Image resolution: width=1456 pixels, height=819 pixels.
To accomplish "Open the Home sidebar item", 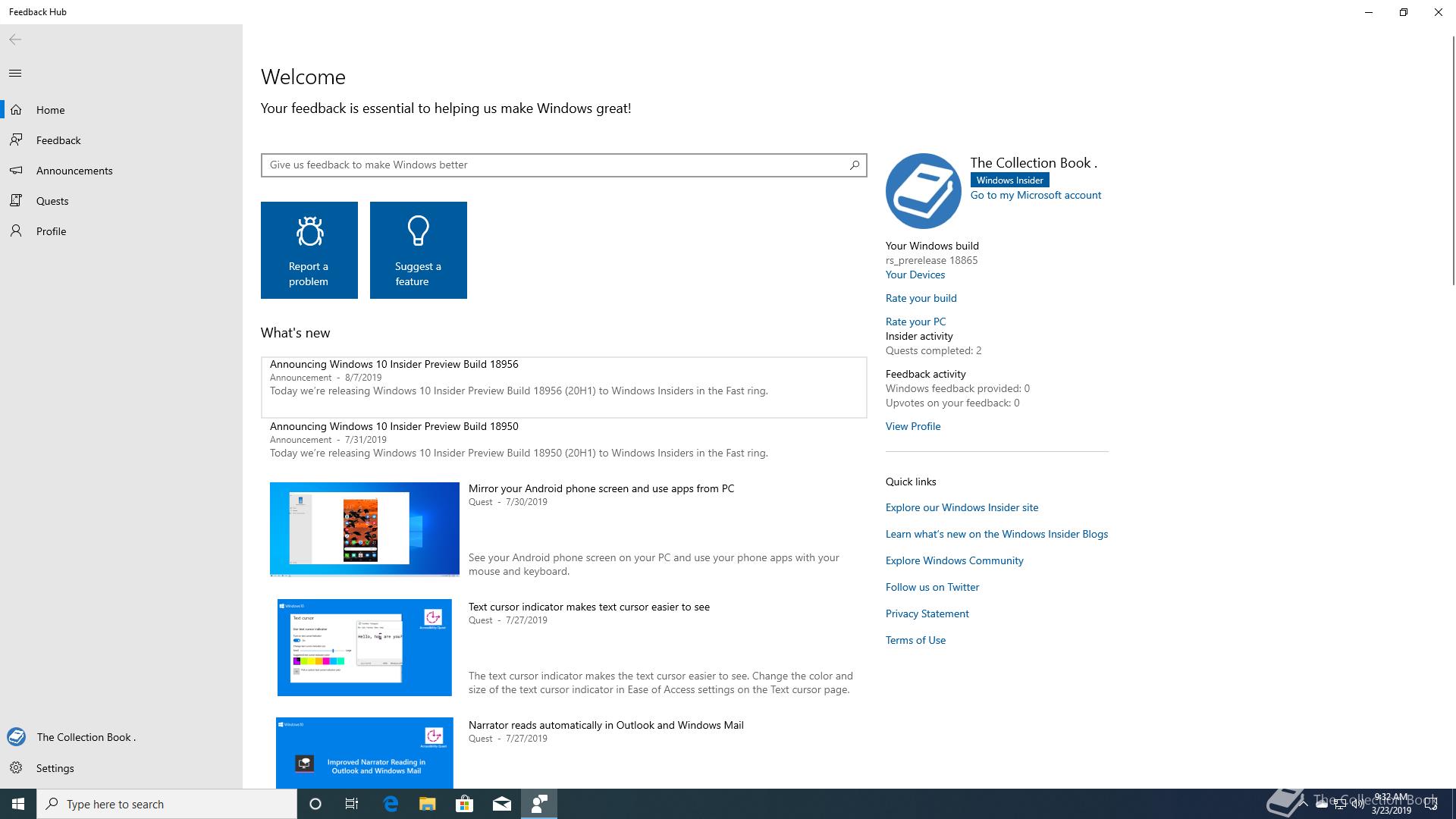I will tap(121, 110).
